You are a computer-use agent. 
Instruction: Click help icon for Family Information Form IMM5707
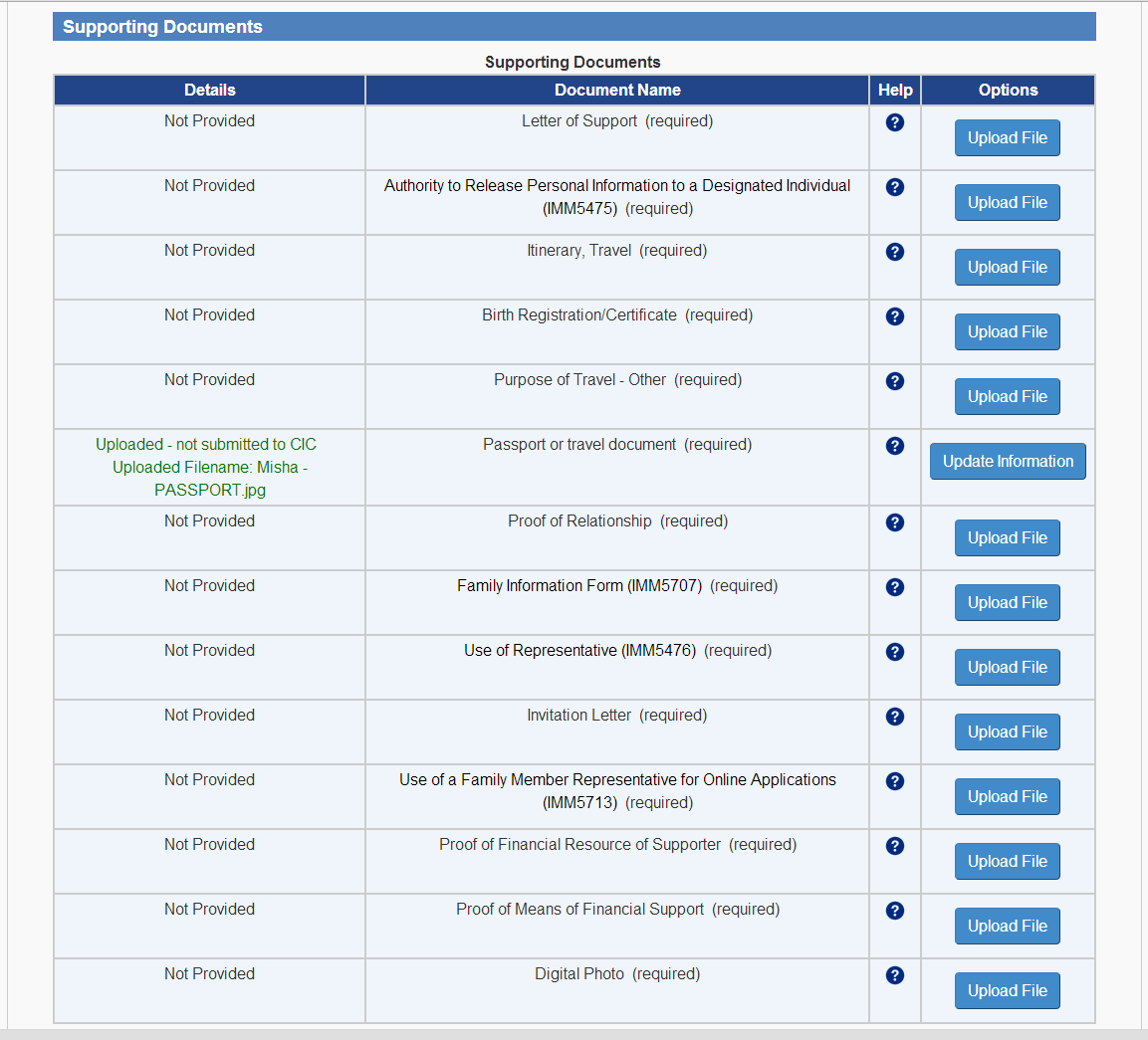(895, 587)
